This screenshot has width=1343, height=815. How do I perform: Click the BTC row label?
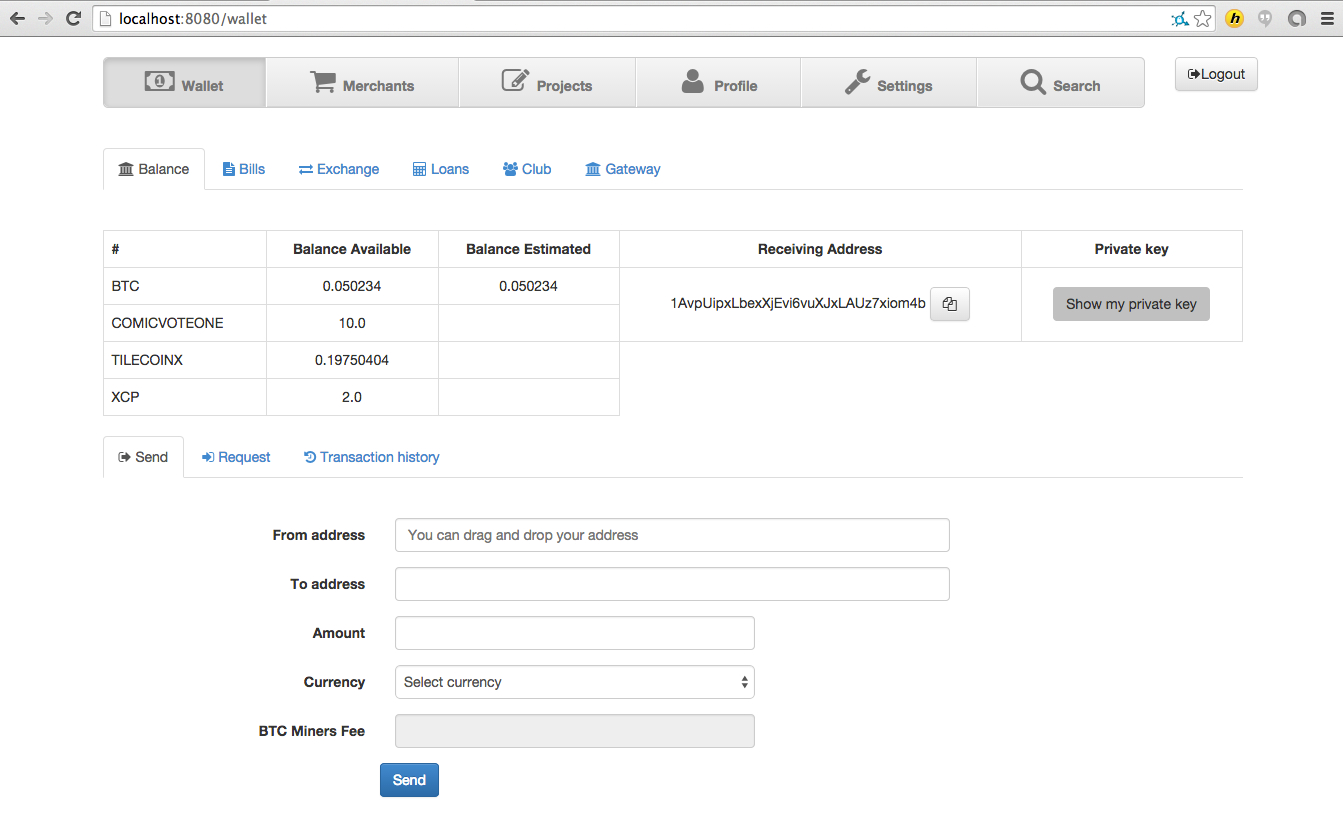[x=126, y=286]
